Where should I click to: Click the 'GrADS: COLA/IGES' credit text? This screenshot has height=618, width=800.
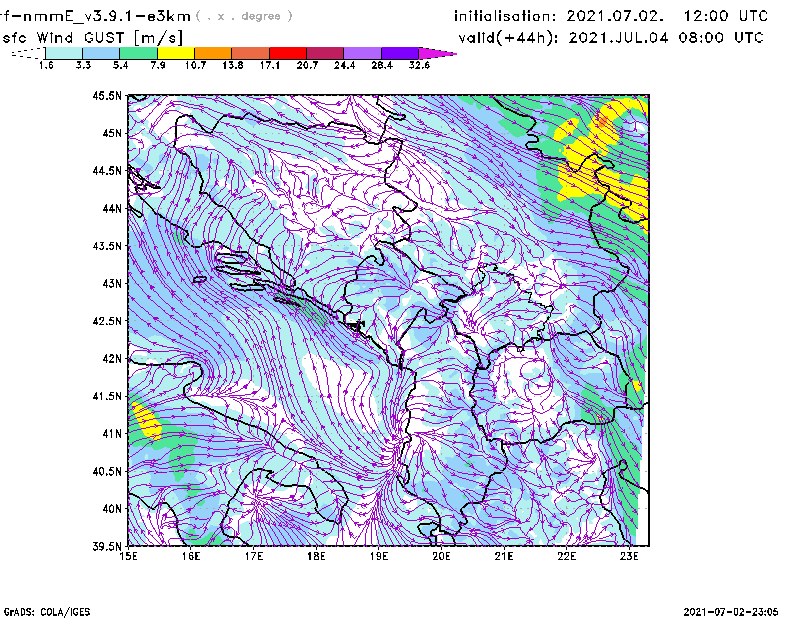46,612
